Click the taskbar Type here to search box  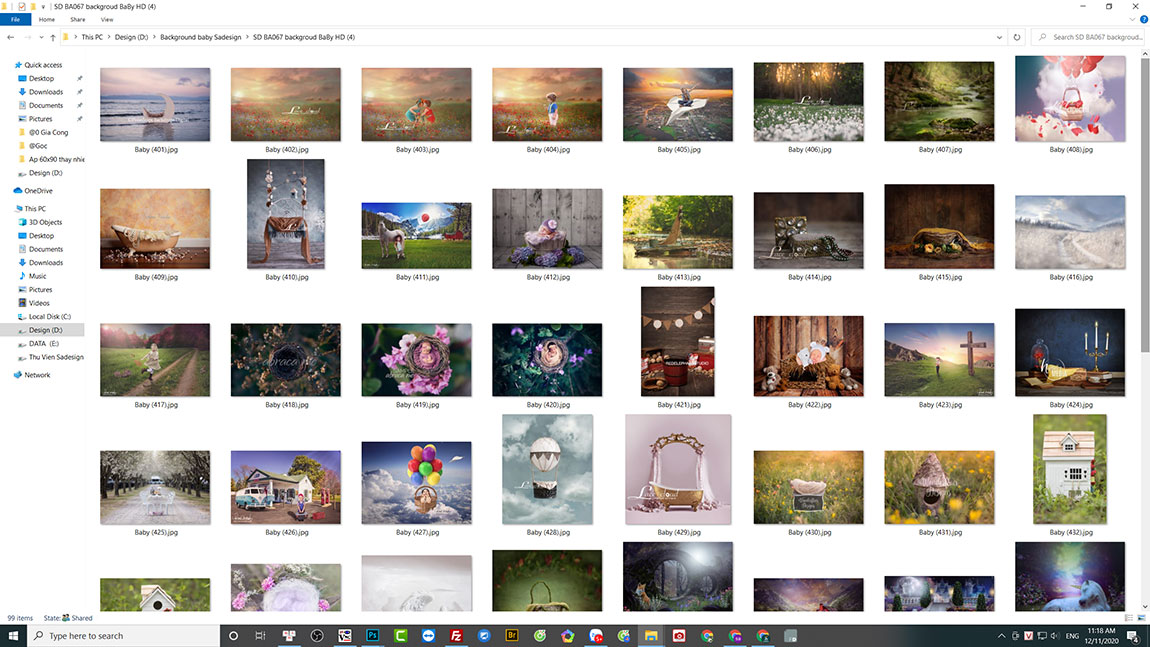[124, 636]
